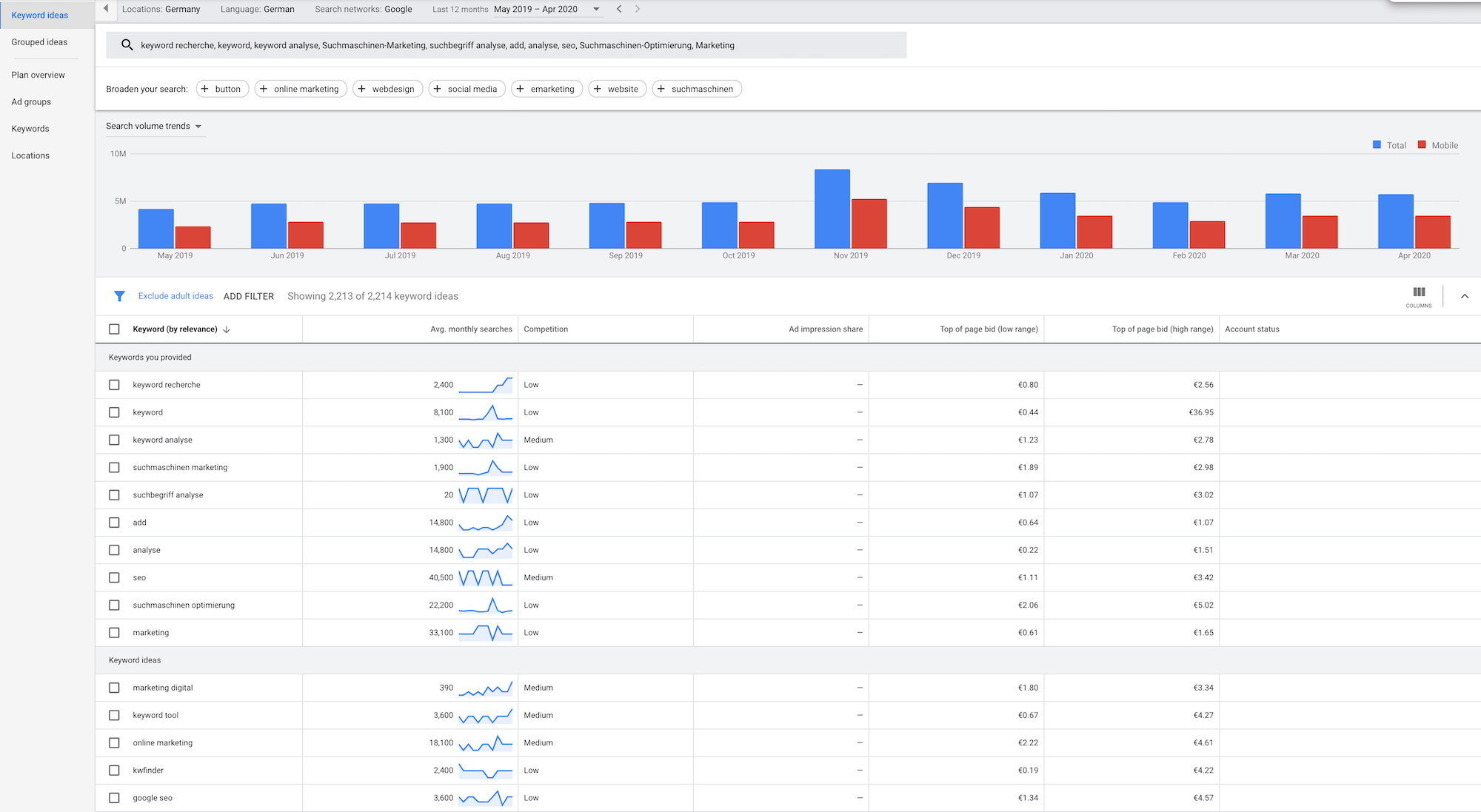The height and width of the screenshot is (812, 1481).
Task: Open Locations in sidebar
Action: pyautogui.click(x=30, y=155)
